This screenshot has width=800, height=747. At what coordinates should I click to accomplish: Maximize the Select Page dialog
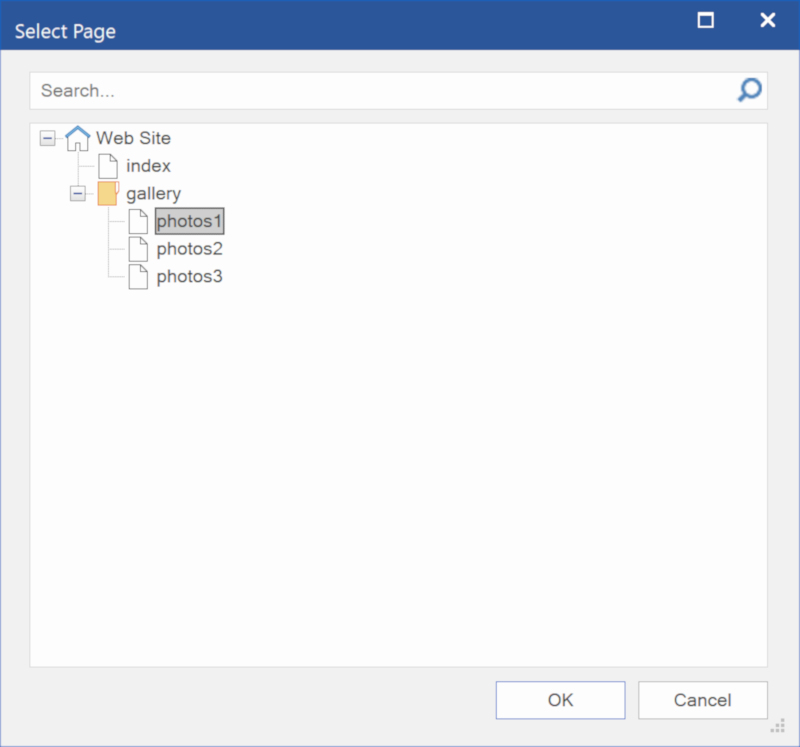pyautogui.click(x=706, y=20)
